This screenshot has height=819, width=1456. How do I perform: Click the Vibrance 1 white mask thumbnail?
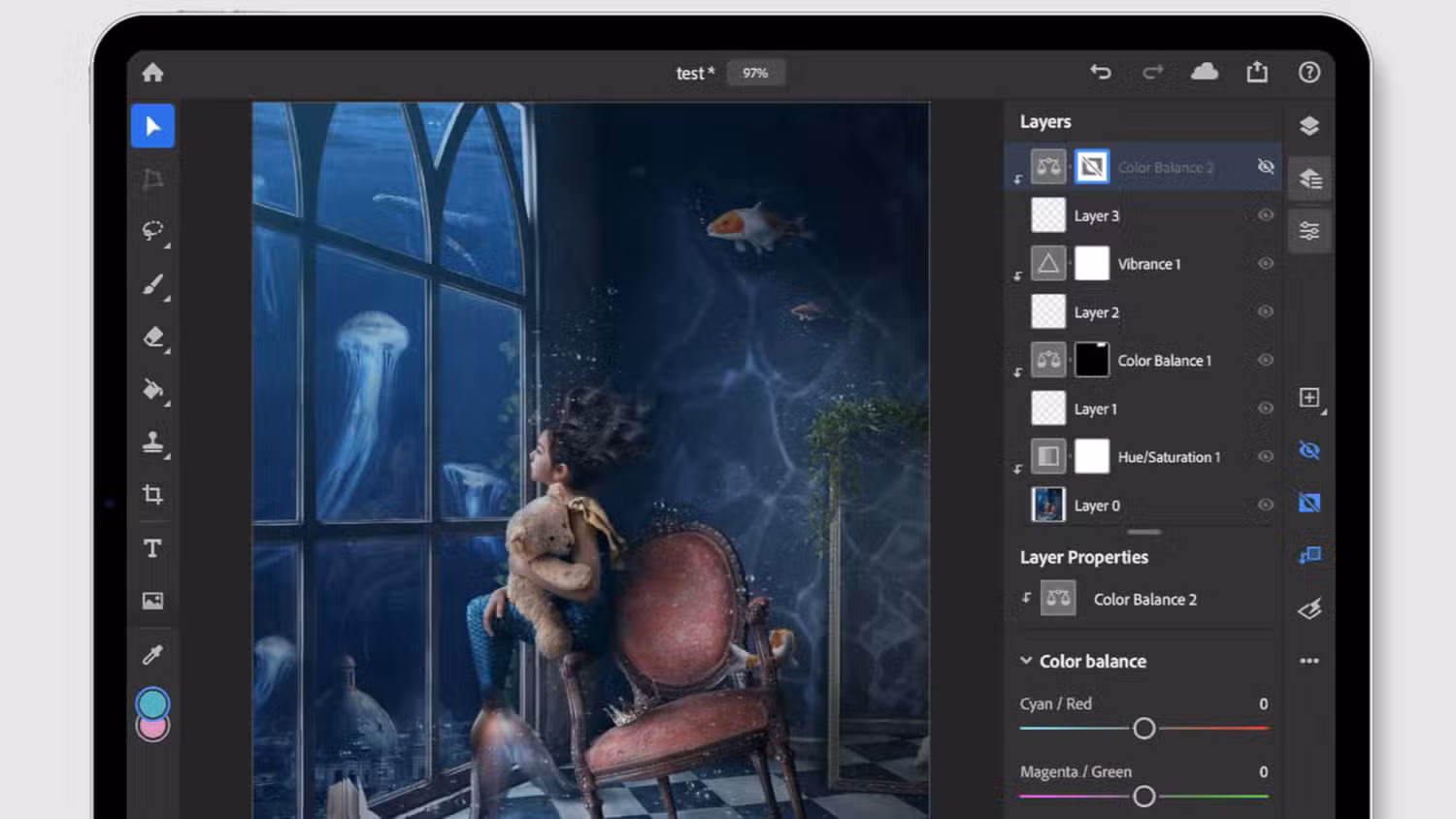point(1092,263)
